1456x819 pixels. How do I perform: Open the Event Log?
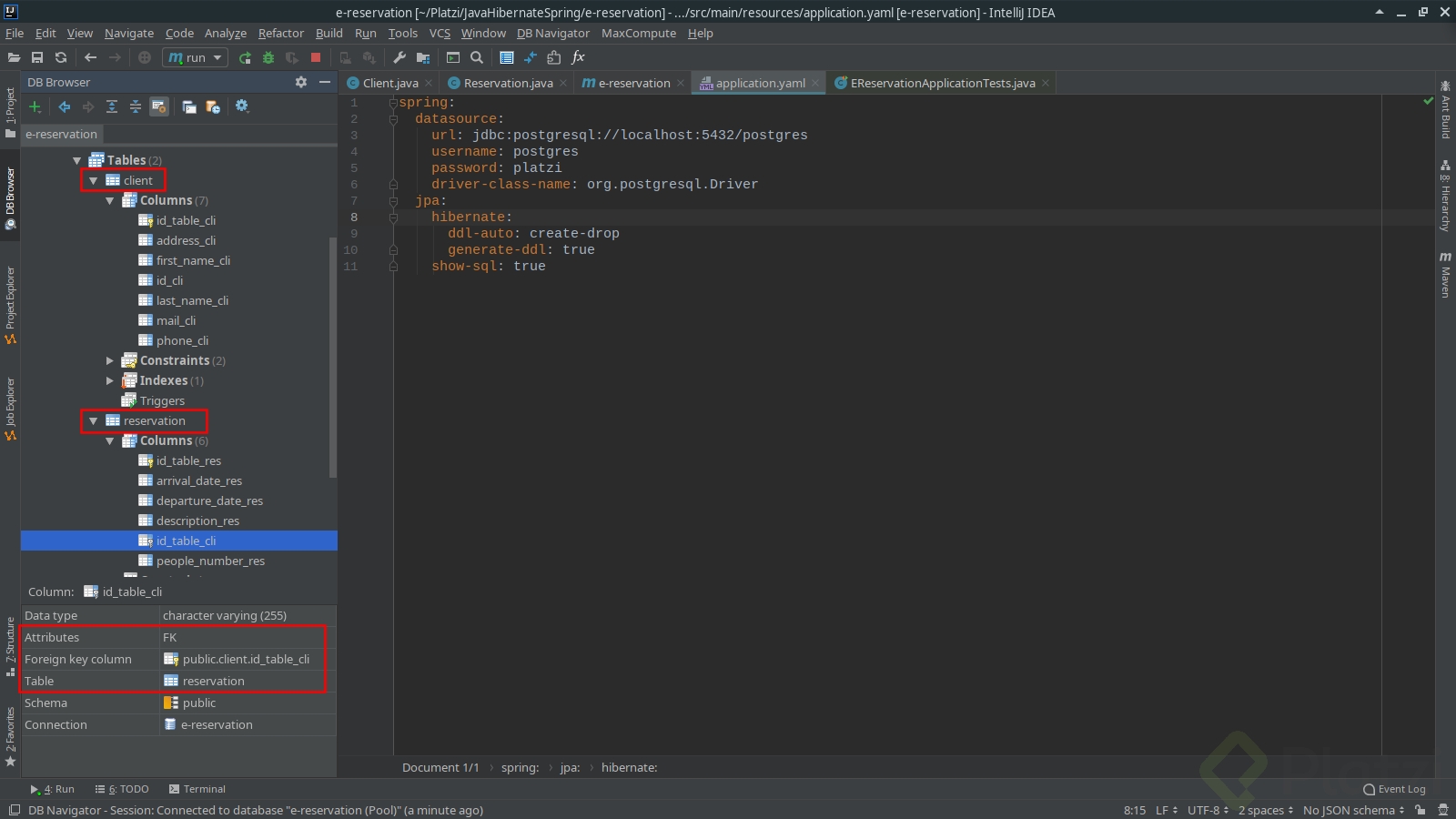tap(1395, 789)
